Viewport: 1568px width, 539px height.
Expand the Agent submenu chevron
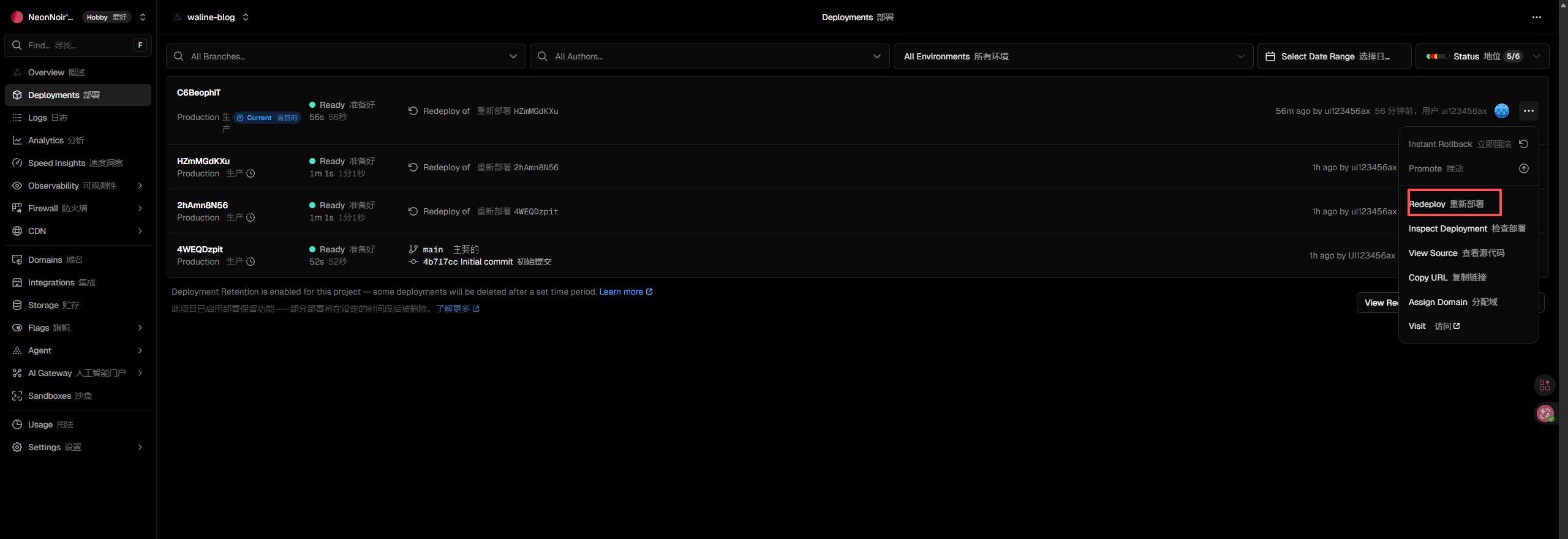coord(140,350)
